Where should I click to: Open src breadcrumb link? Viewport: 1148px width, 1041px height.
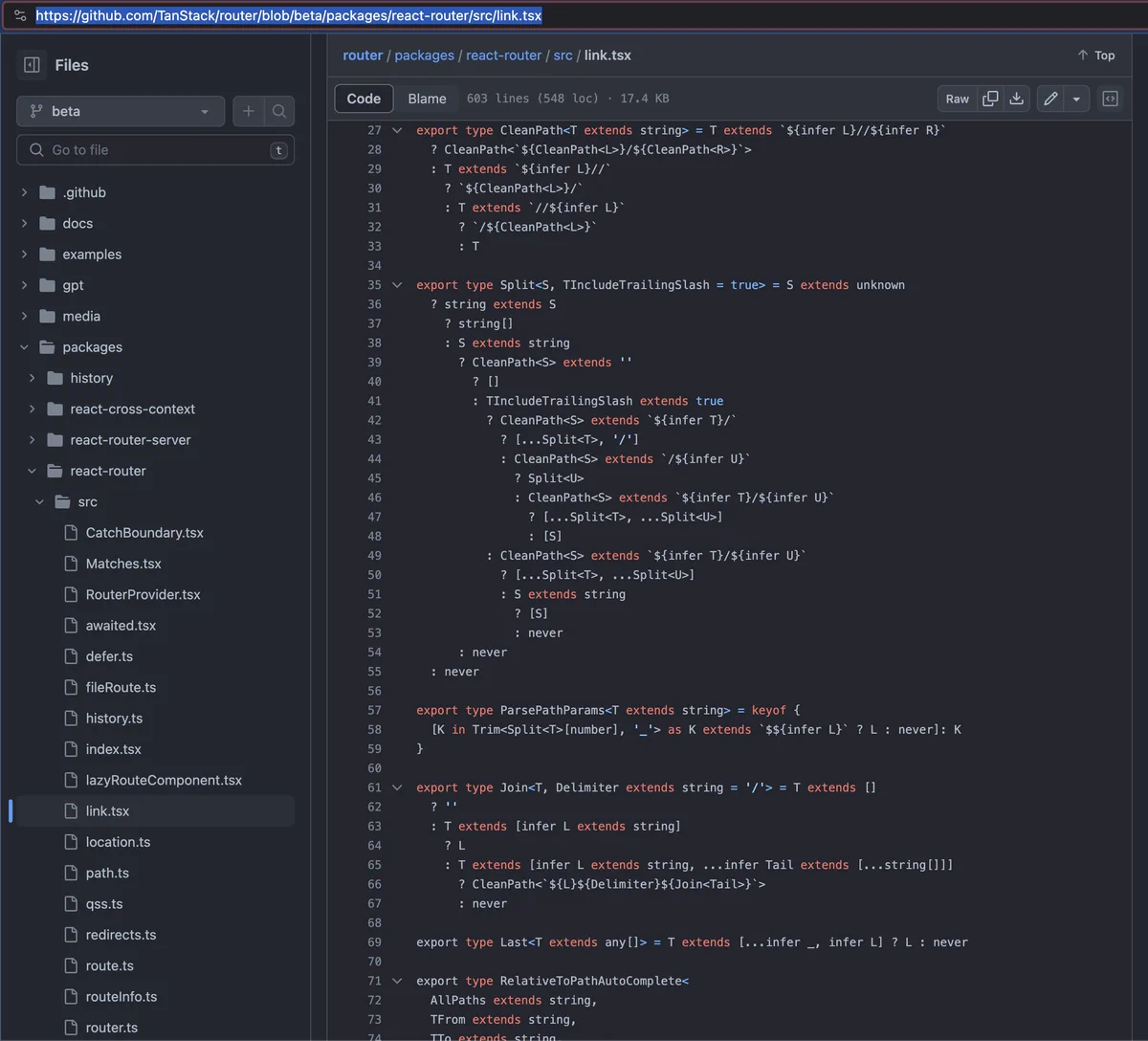pos(563,55)
